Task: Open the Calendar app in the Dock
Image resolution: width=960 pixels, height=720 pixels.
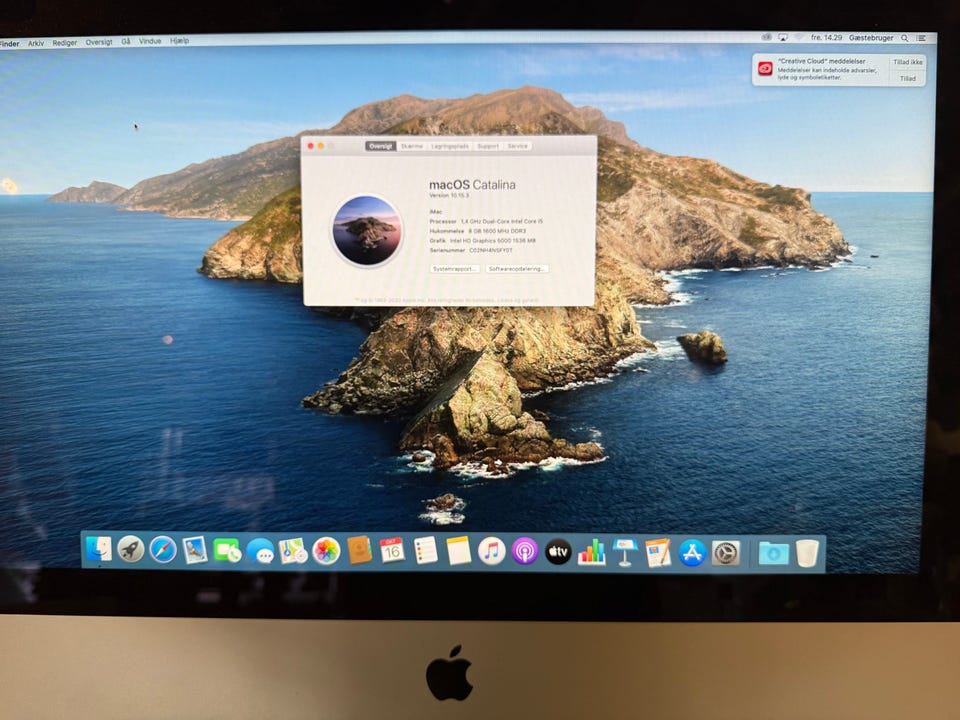Action: click(392, 551)
